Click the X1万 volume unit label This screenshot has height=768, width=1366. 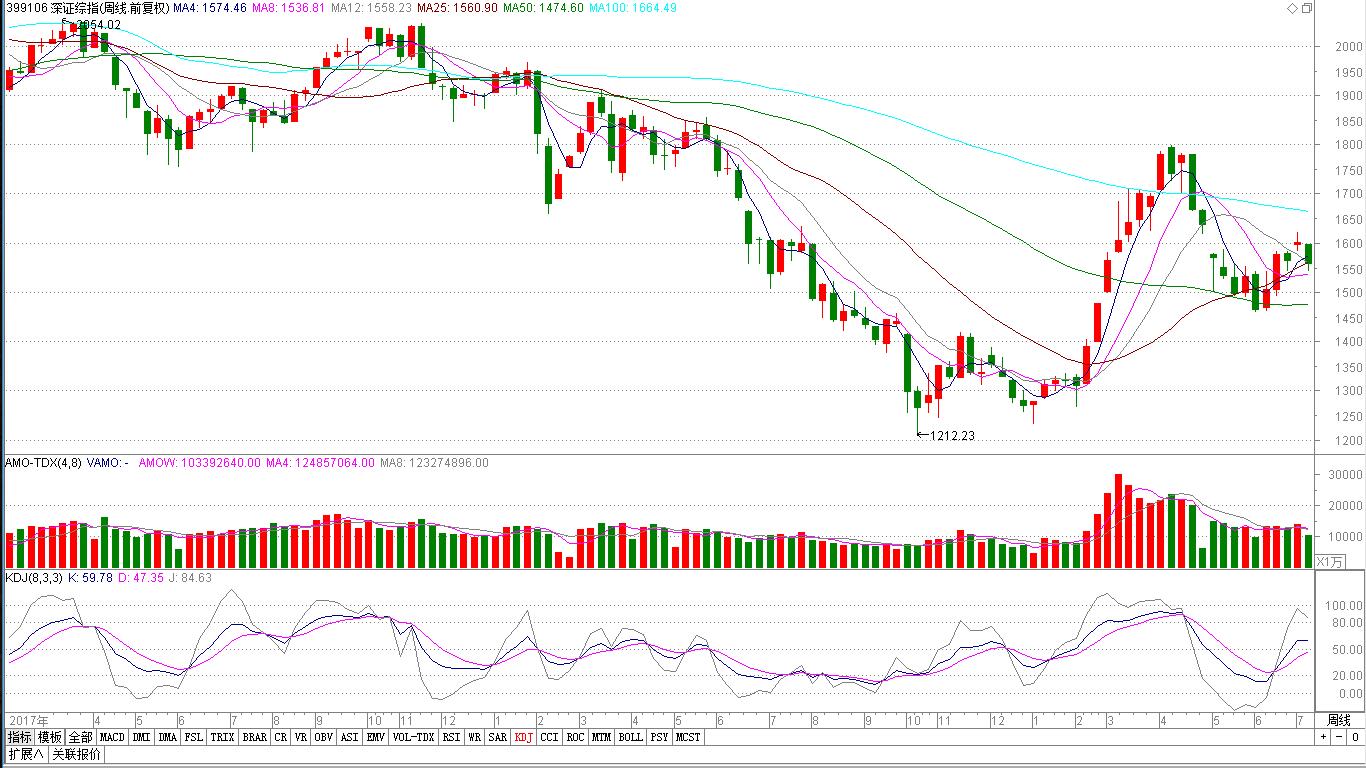(1329, 562)
